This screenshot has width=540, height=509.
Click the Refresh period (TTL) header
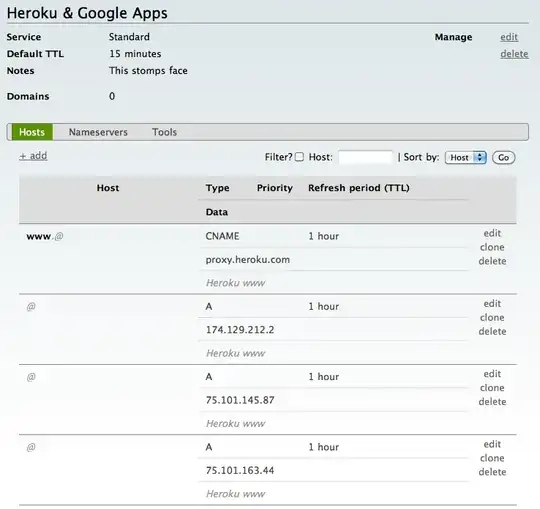pyautogui.click(x=359, y=188)
